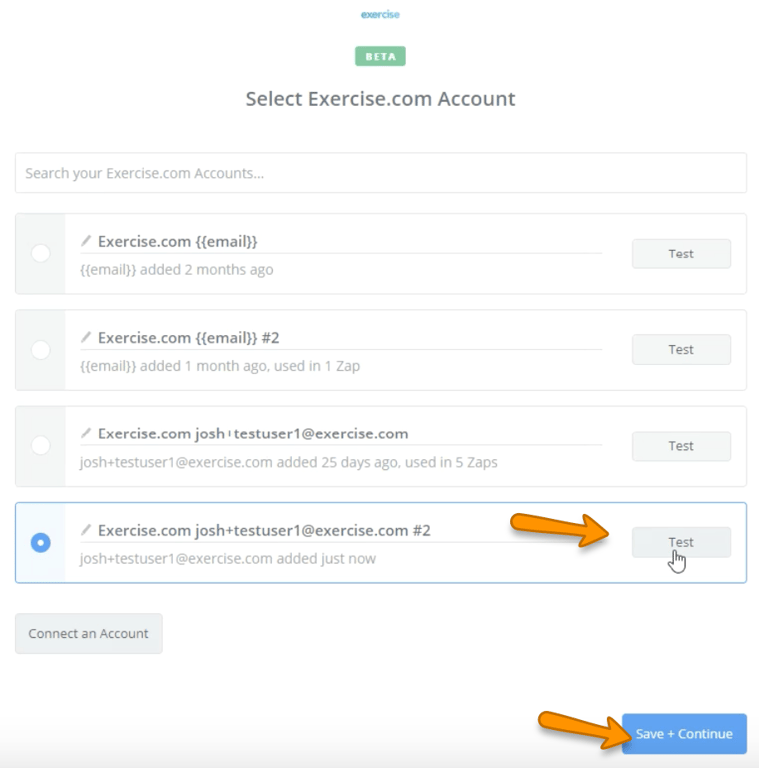759x768 pixels.
Task: Click the josh+testuser1@exercise.com #2 account name
Action: click(264, 530)
